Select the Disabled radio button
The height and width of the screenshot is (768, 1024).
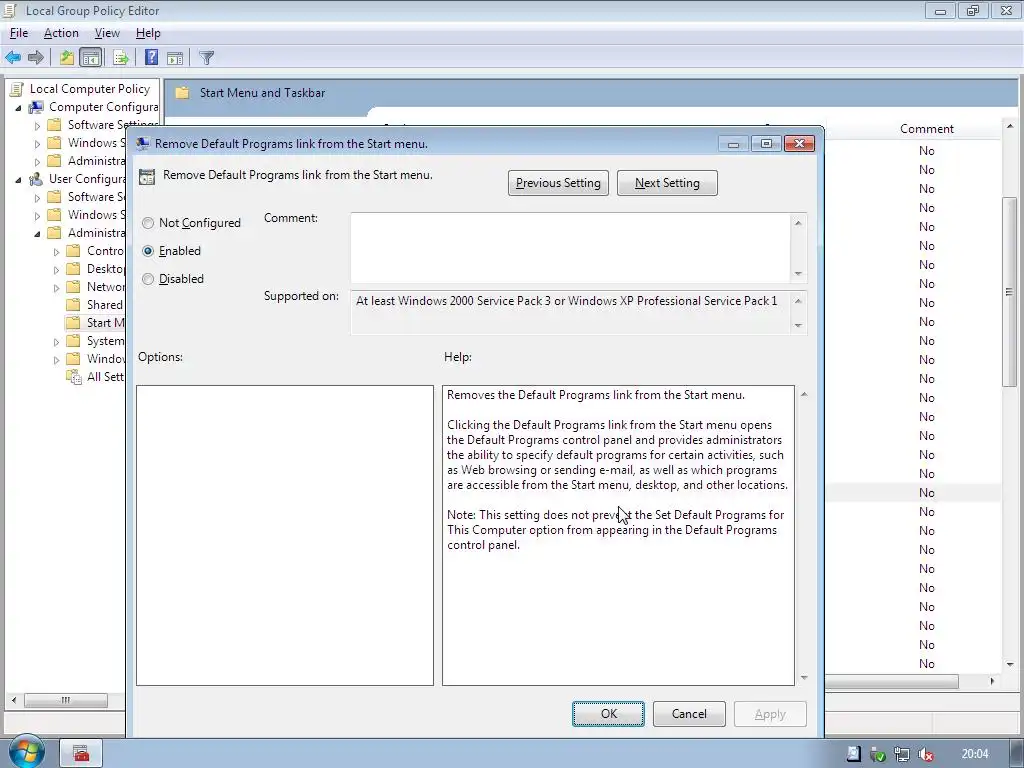148,279
